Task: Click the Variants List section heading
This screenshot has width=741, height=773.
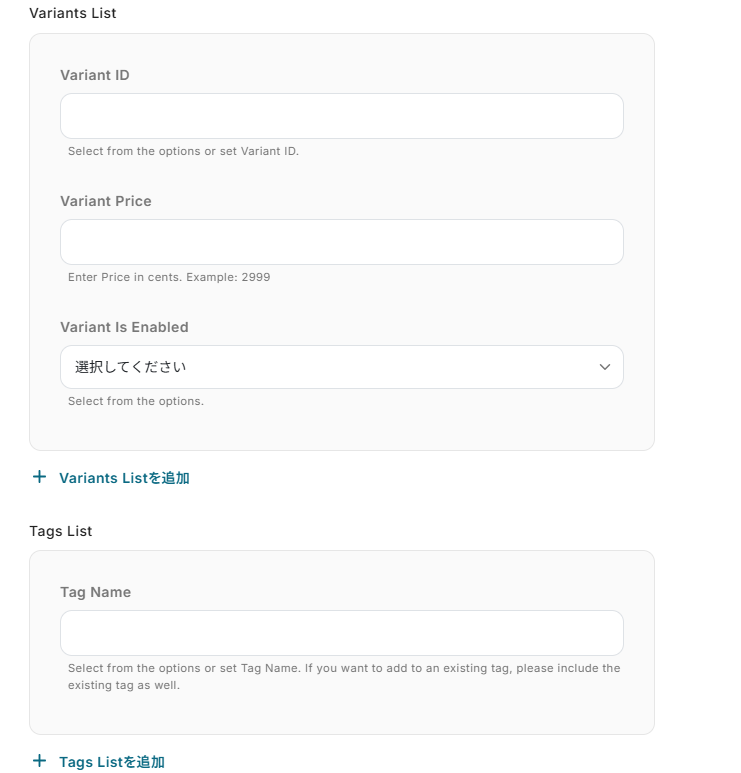Action: coord(73,13)
